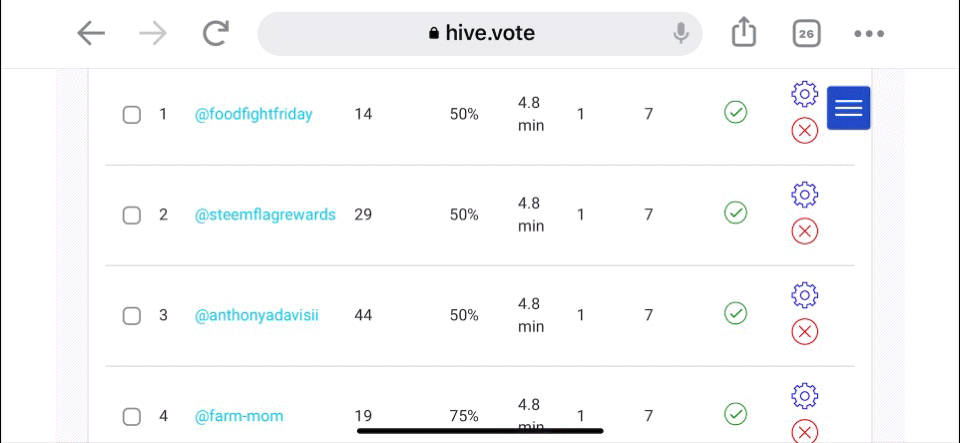960x443 pixels.
Task: Check the box next to @anthonyadavisii
Action: pyautogui.click(x=132, y=316)
